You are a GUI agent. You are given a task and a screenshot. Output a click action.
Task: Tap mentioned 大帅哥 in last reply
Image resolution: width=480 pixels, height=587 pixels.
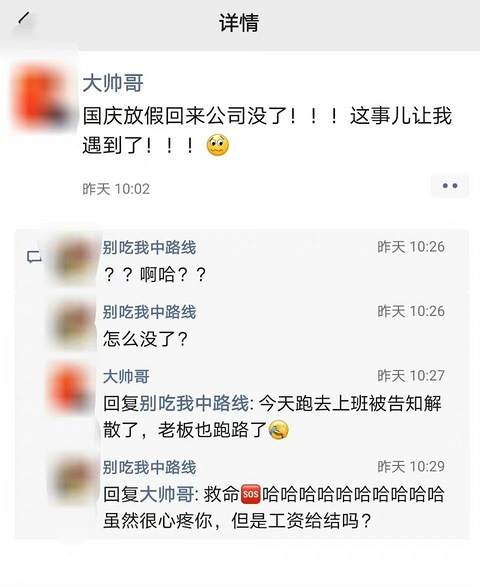[167, 495]
